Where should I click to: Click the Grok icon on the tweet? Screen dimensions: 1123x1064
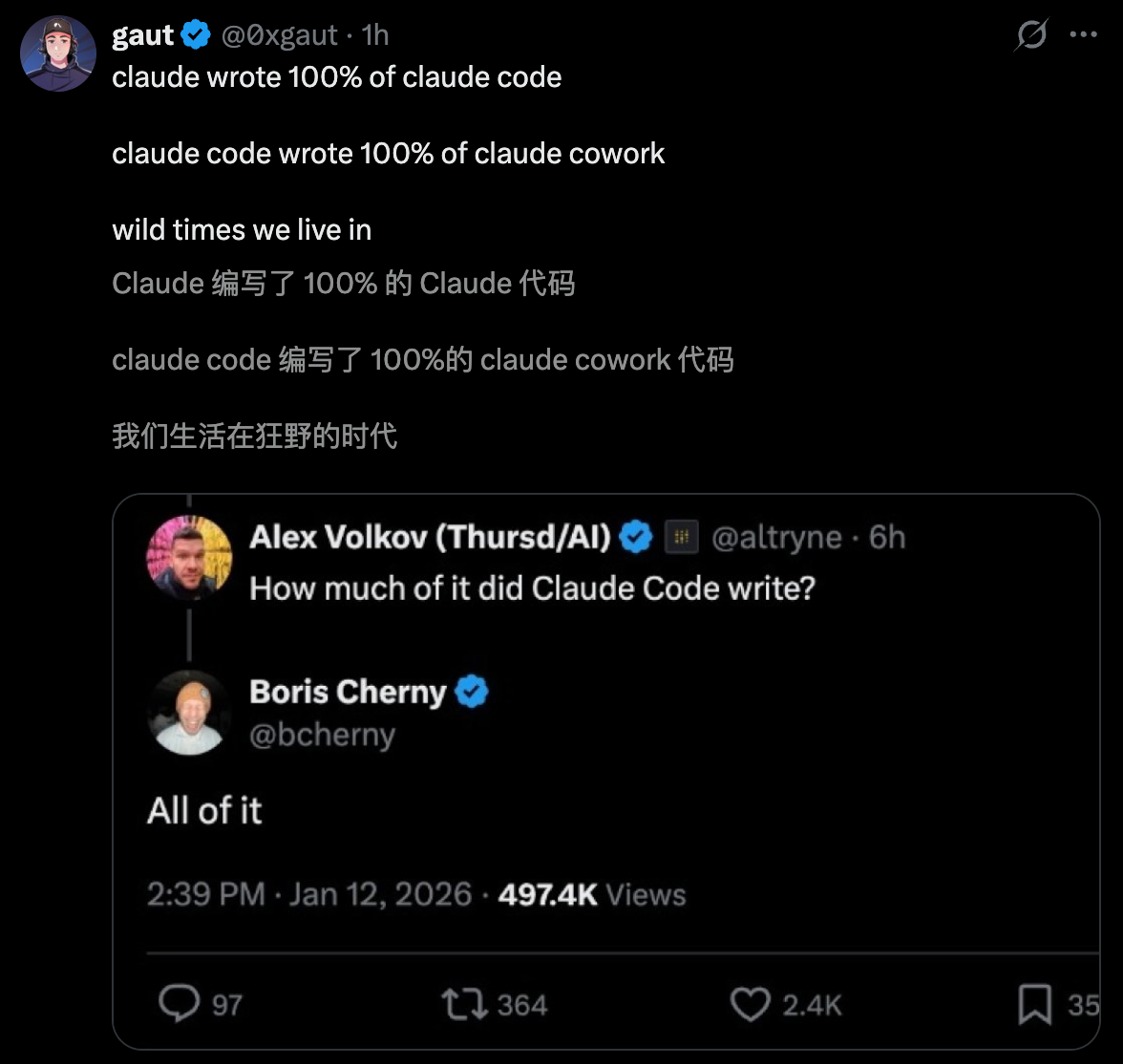[x=1031, y=35]
